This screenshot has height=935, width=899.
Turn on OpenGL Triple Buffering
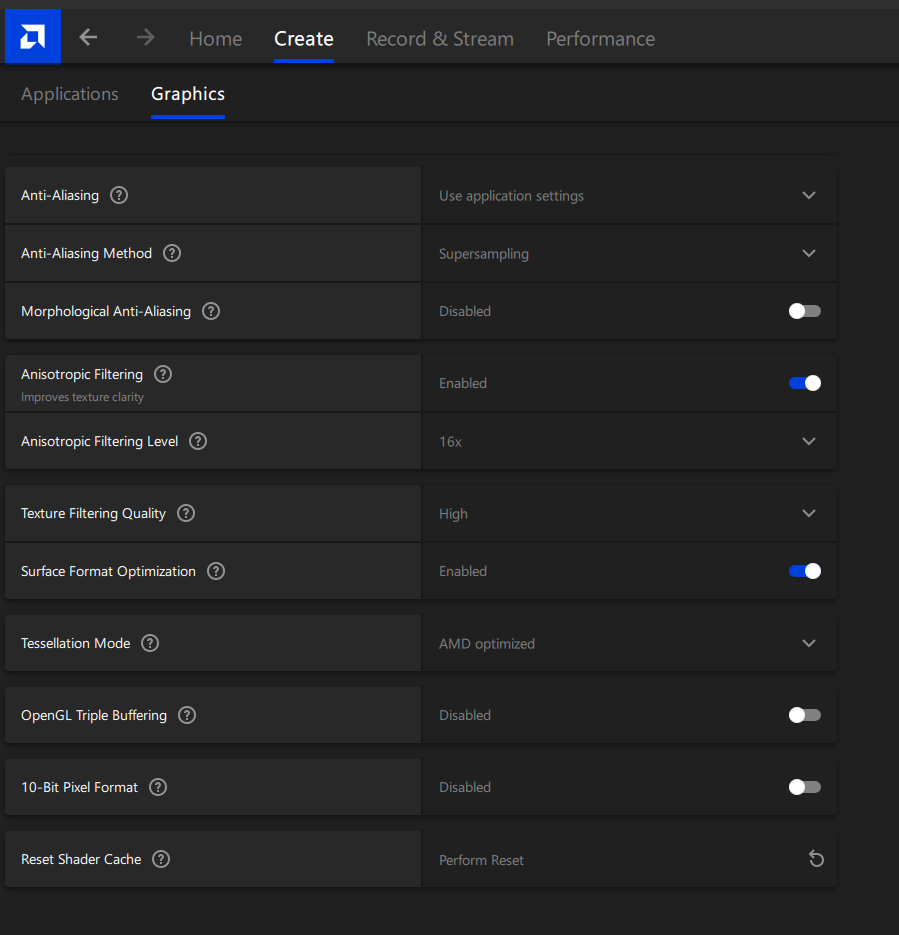click(804, 715)
